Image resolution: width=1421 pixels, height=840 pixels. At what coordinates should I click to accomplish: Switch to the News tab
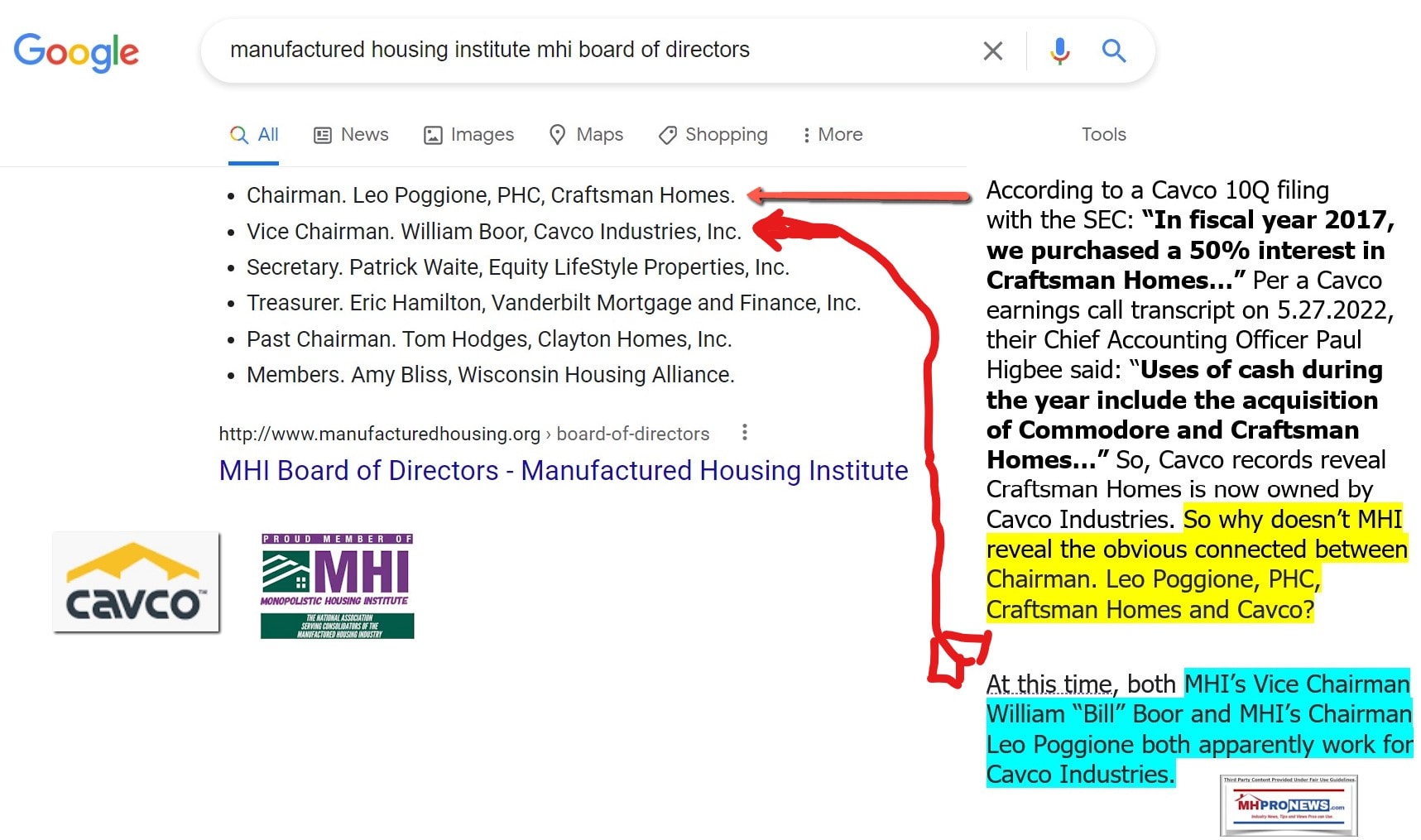[x=351, y=135]
